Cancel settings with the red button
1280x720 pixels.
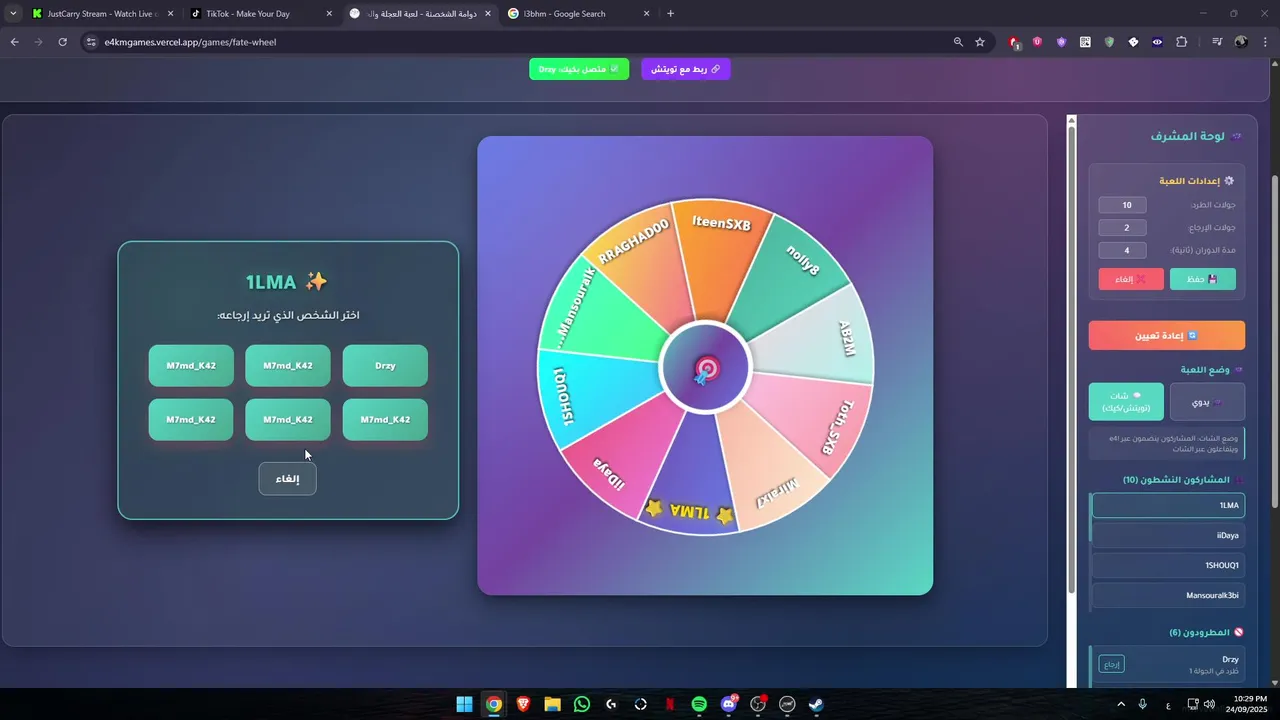(x=1131, y=279)
